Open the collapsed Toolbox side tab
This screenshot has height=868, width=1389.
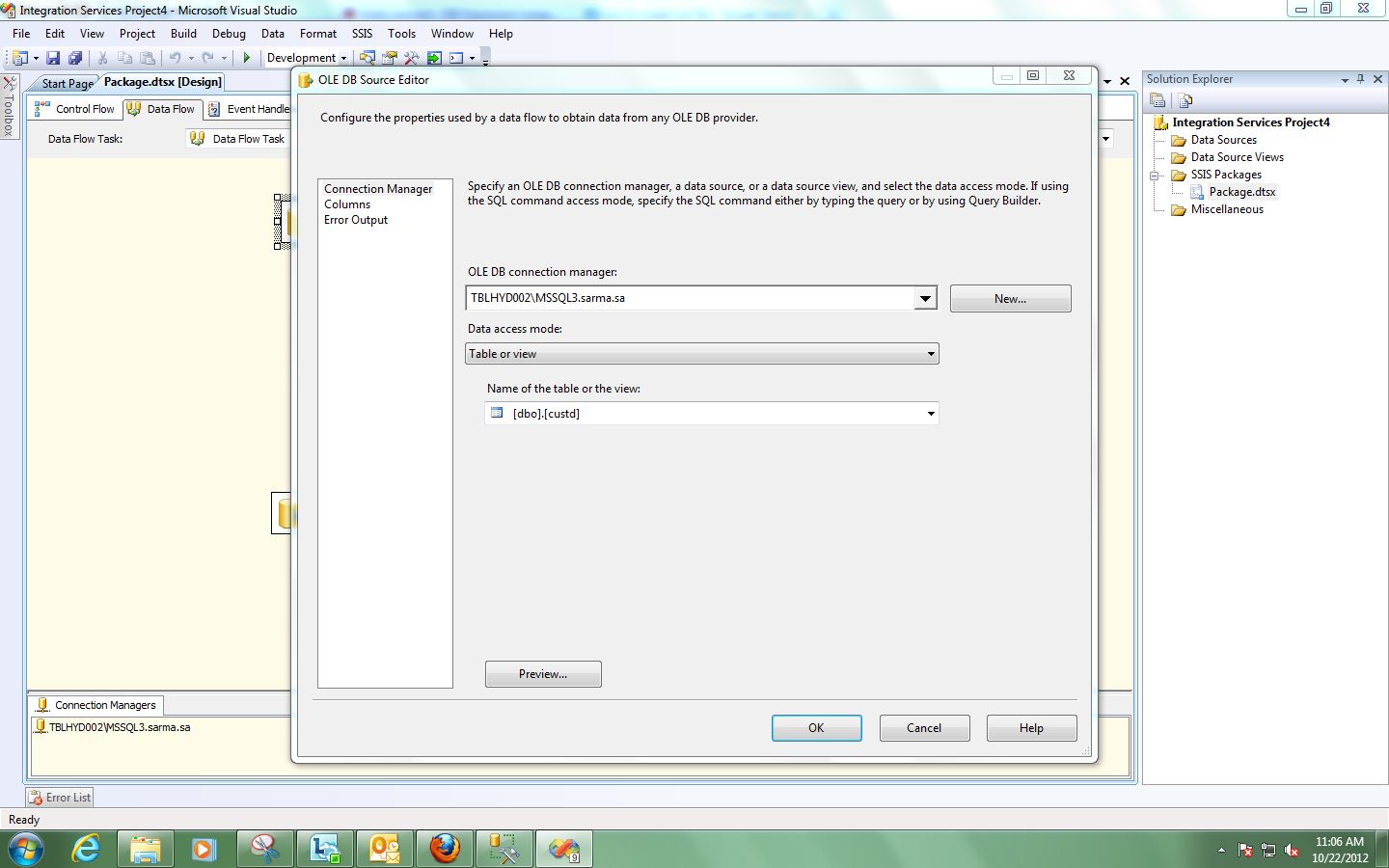tap(9, 107)
